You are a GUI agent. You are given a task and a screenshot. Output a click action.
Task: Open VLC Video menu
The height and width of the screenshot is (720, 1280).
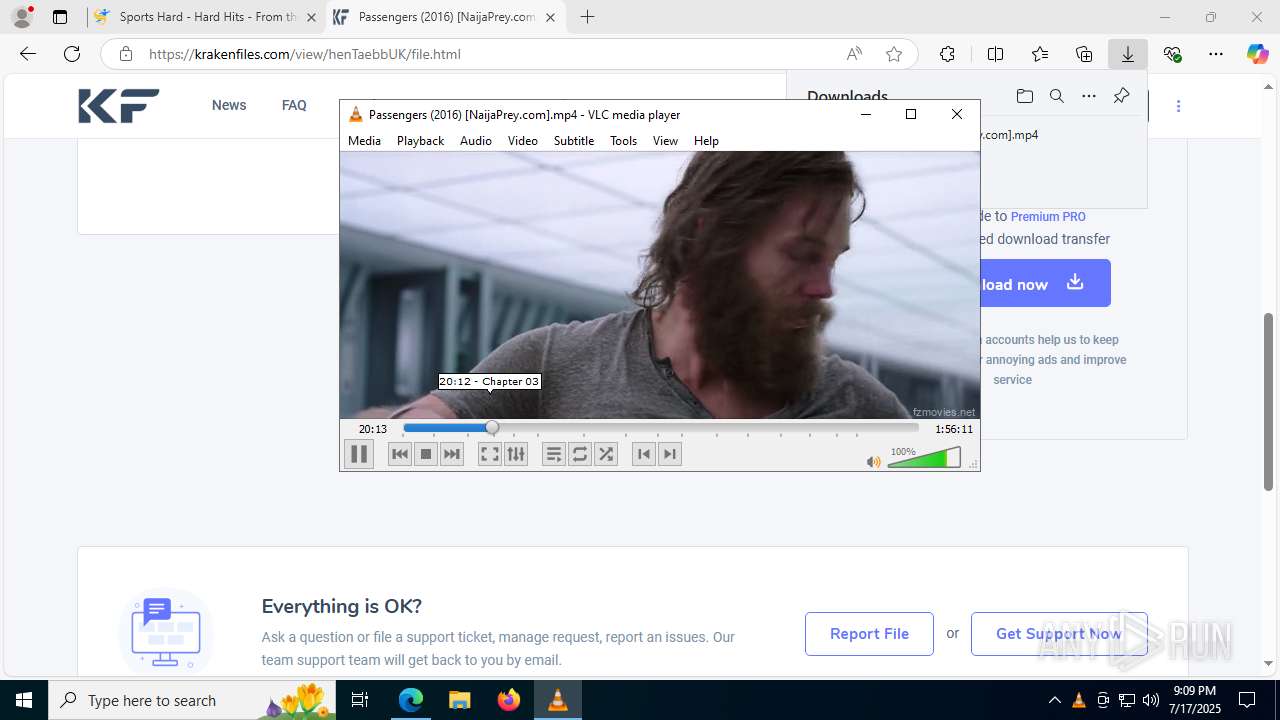pyautogui.click(x=523, y=141)
